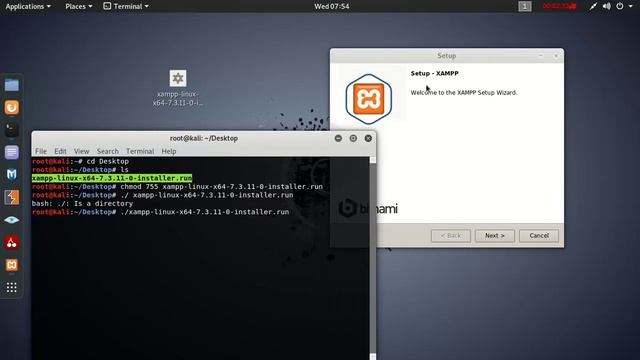Open the Edit menu in terminal
The height and width of the screenshot is (360, 640).
point(60,151)
